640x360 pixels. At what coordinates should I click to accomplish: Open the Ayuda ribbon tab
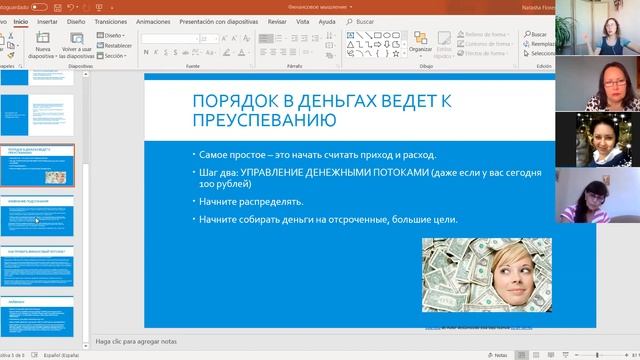click(x=327, y=22)
